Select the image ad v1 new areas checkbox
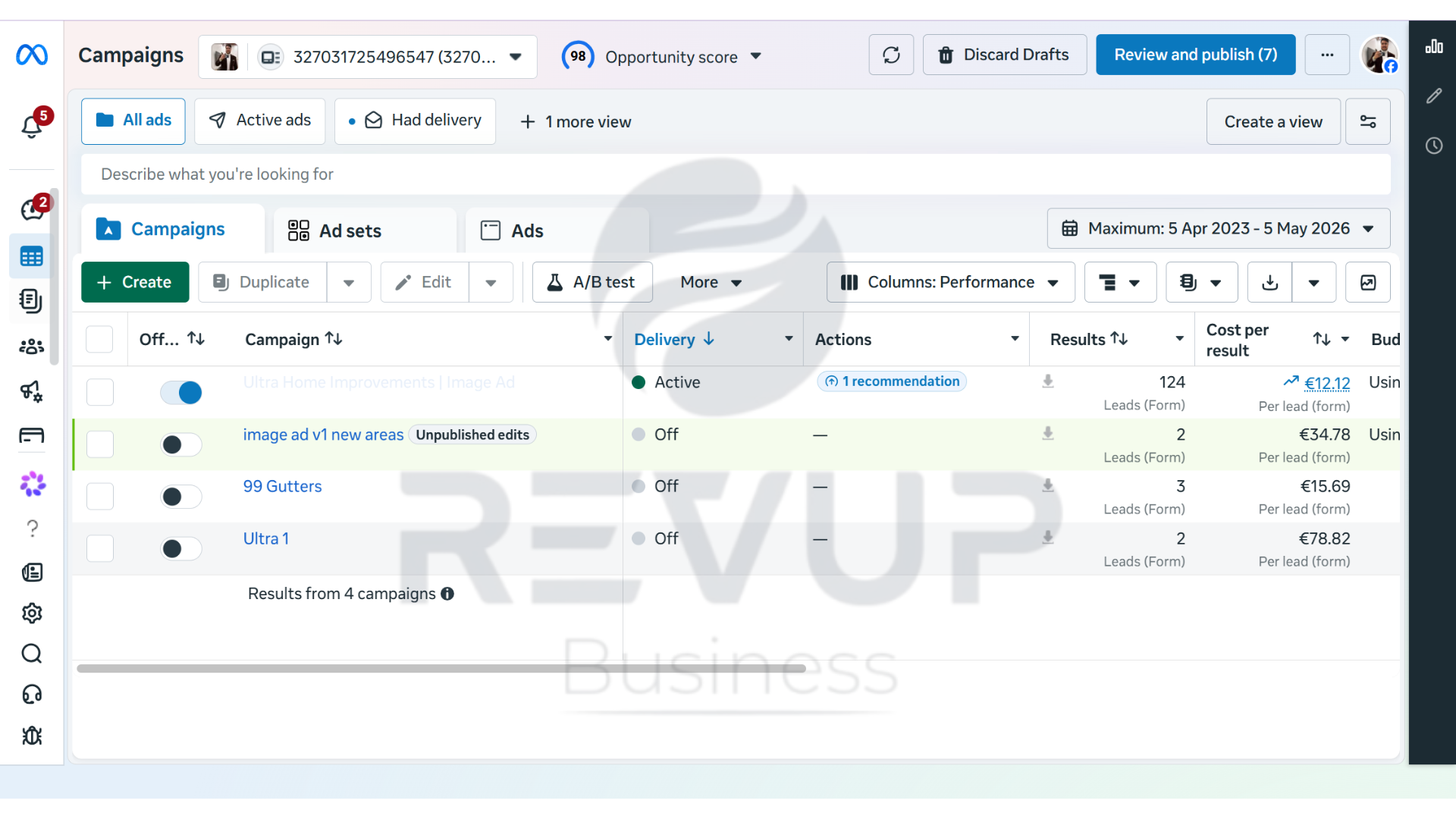This screenshot has height=819, width=1456. click(100, 444)
